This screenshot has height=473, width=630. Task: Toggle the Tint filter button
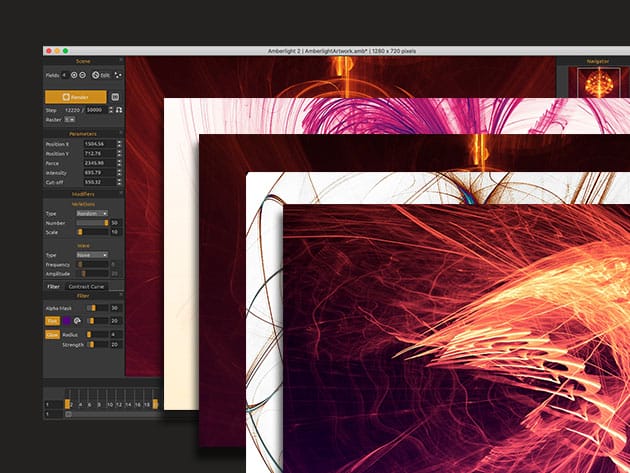click(52, 321)
